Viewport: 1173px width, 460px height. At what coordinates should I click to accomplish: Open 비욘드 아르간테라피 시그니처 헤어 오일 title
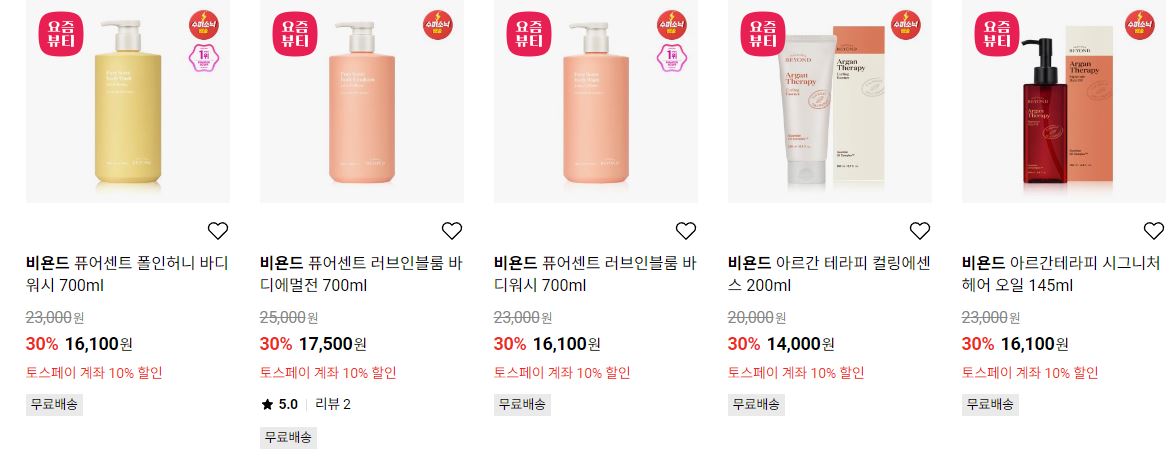(x=1061, y=274)
